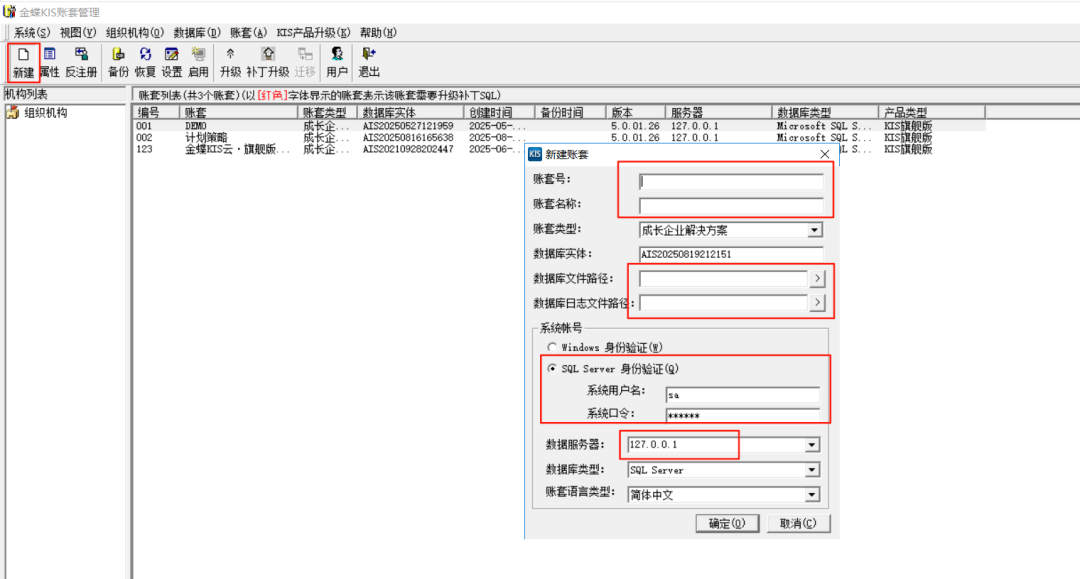Sort by the 产品类型 column header
Viewport: 1080px width, 579px height.
click(x=933, y=112)
